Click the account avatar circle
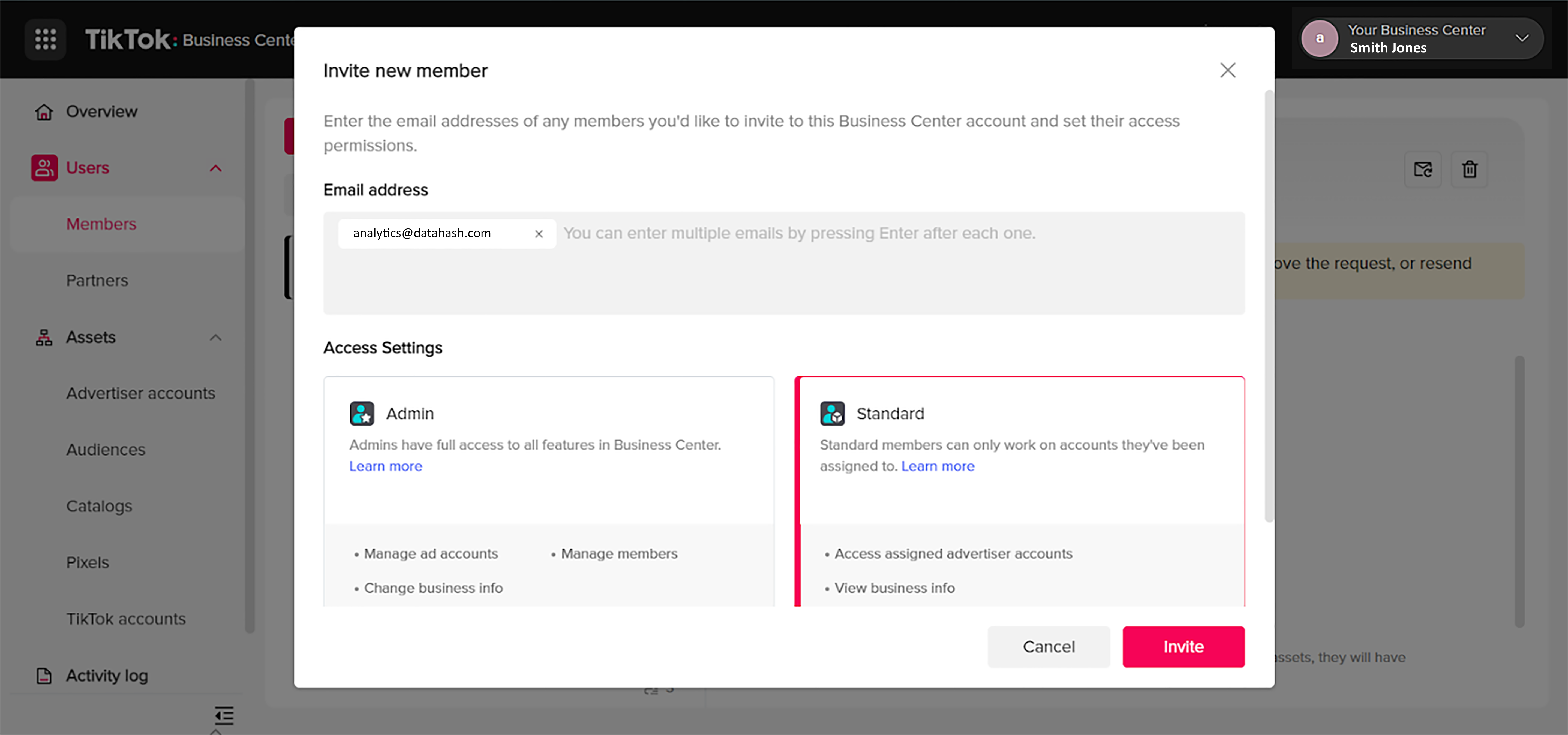The height and width of the screenshot is (735, 1568). [x=1320, y=39]
